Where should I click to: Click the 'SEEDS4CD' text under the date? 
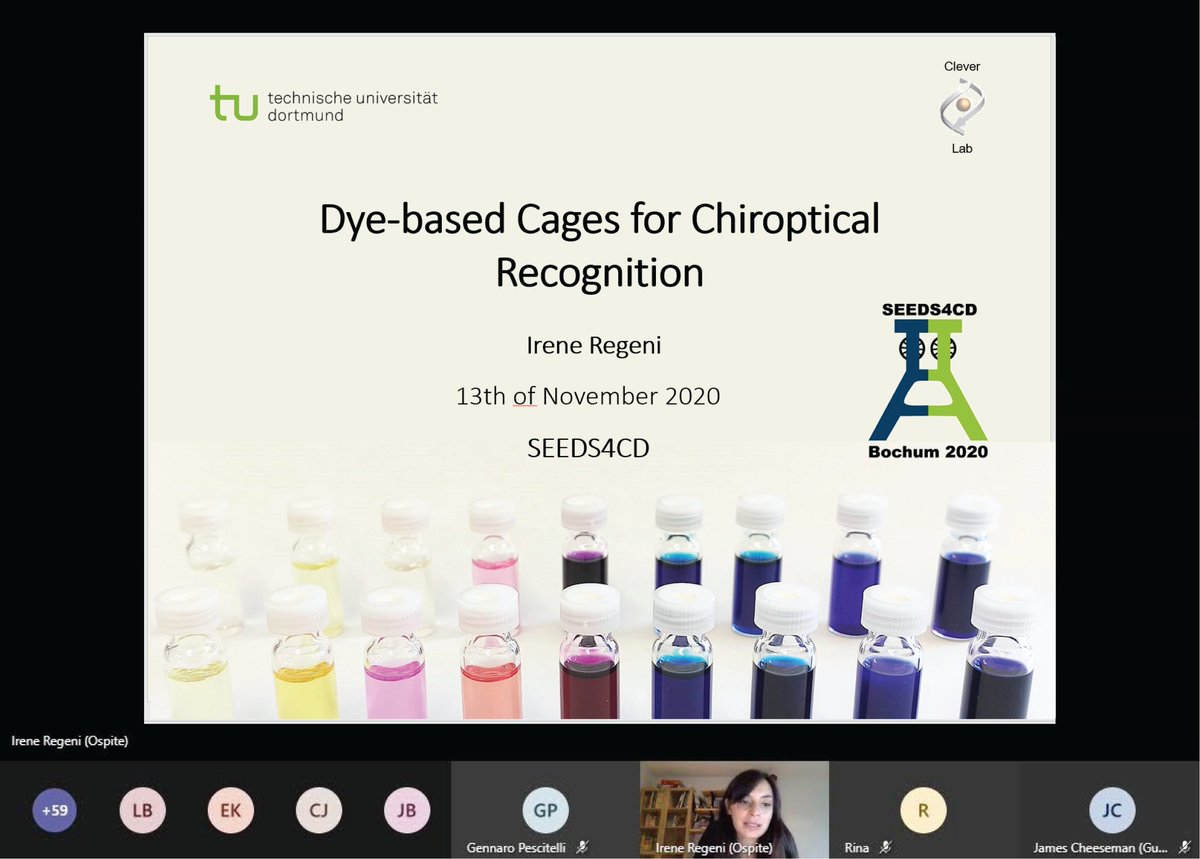(x=588, y=449)
